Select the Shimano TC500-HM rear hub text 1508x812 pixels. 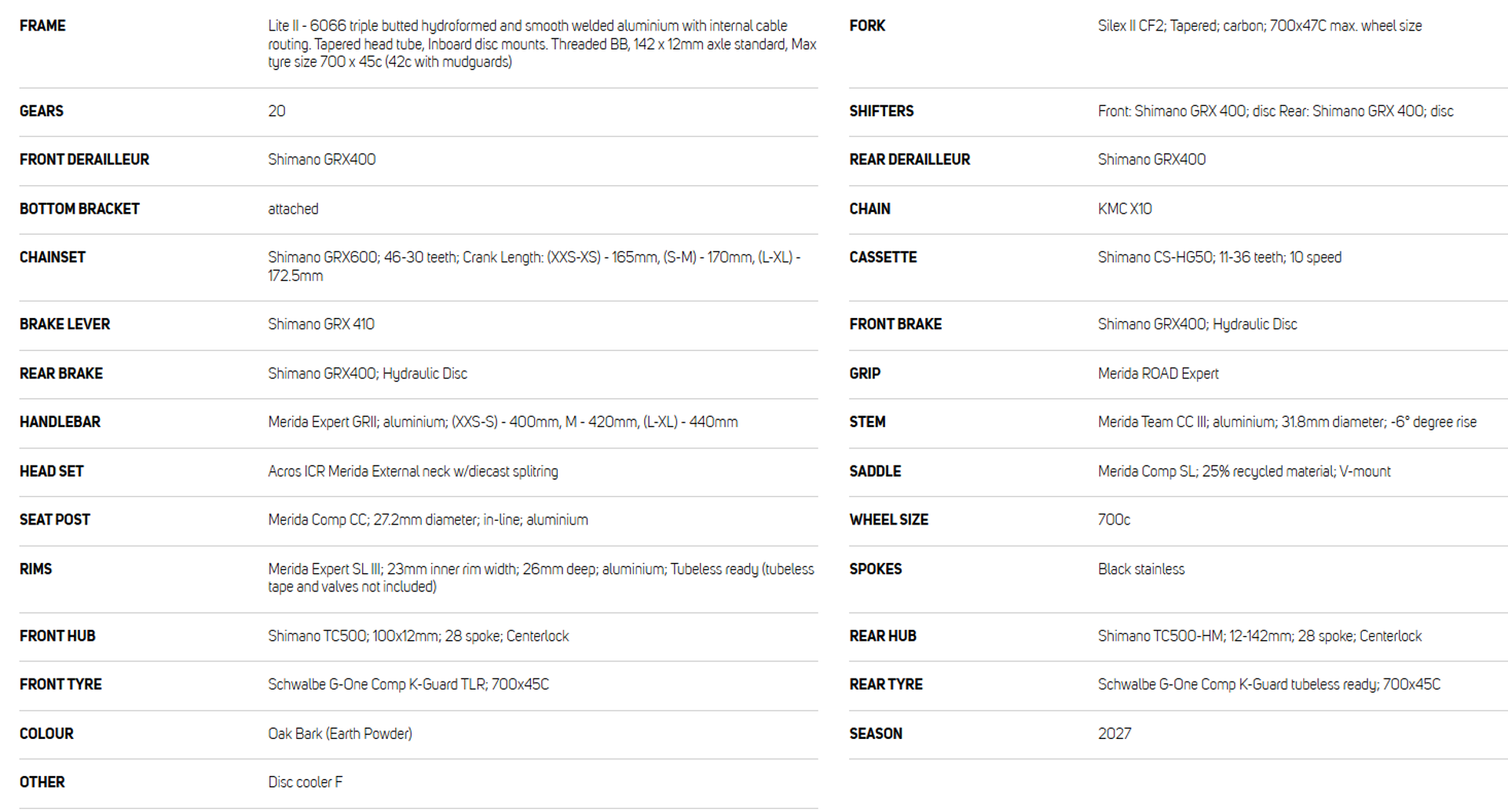pyautogui.click(x=1260, y=636)
